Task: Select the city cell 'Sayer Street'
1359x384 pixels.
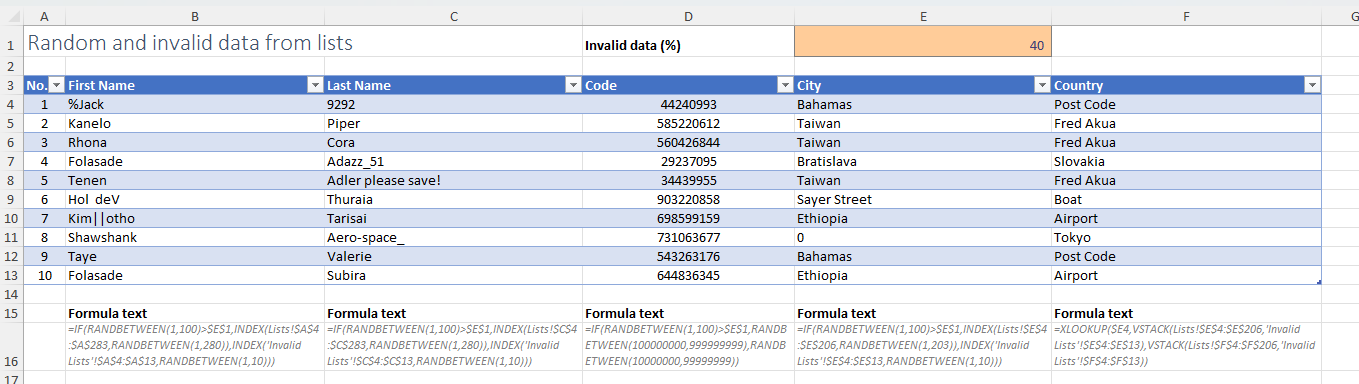Action: click(922, 200)
